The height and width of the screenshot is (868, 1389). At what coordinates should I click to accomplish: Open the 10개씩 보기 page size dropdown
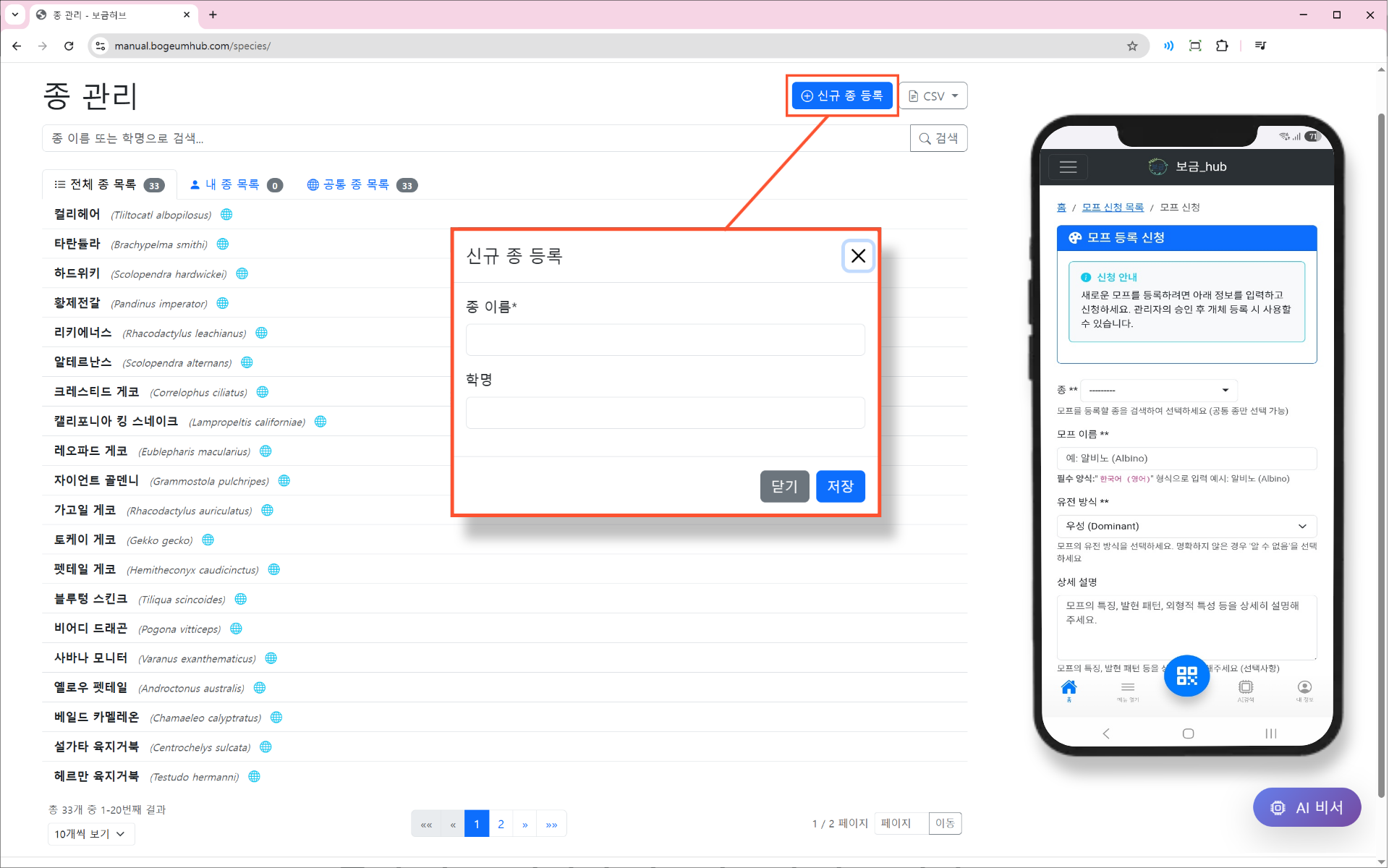coord(90,834)
